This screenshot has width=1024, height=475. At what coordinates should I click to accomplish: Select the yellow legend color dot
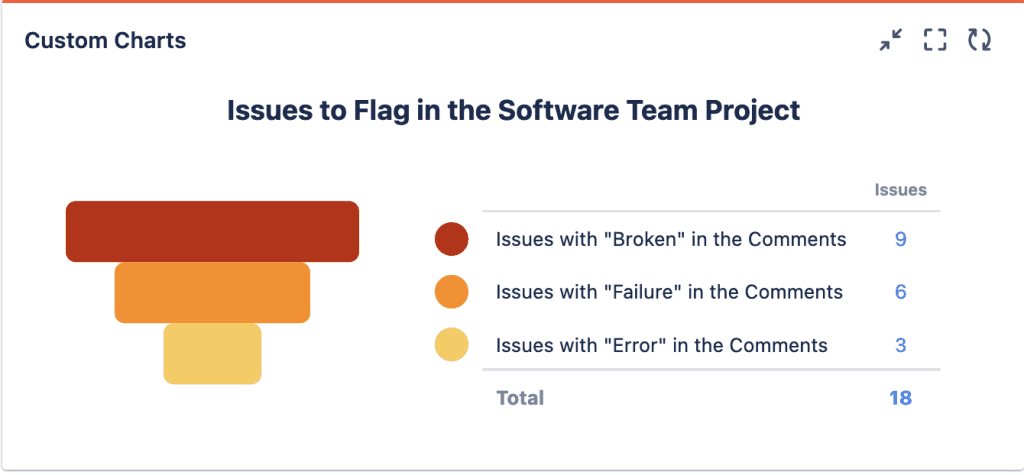(452, 345)
